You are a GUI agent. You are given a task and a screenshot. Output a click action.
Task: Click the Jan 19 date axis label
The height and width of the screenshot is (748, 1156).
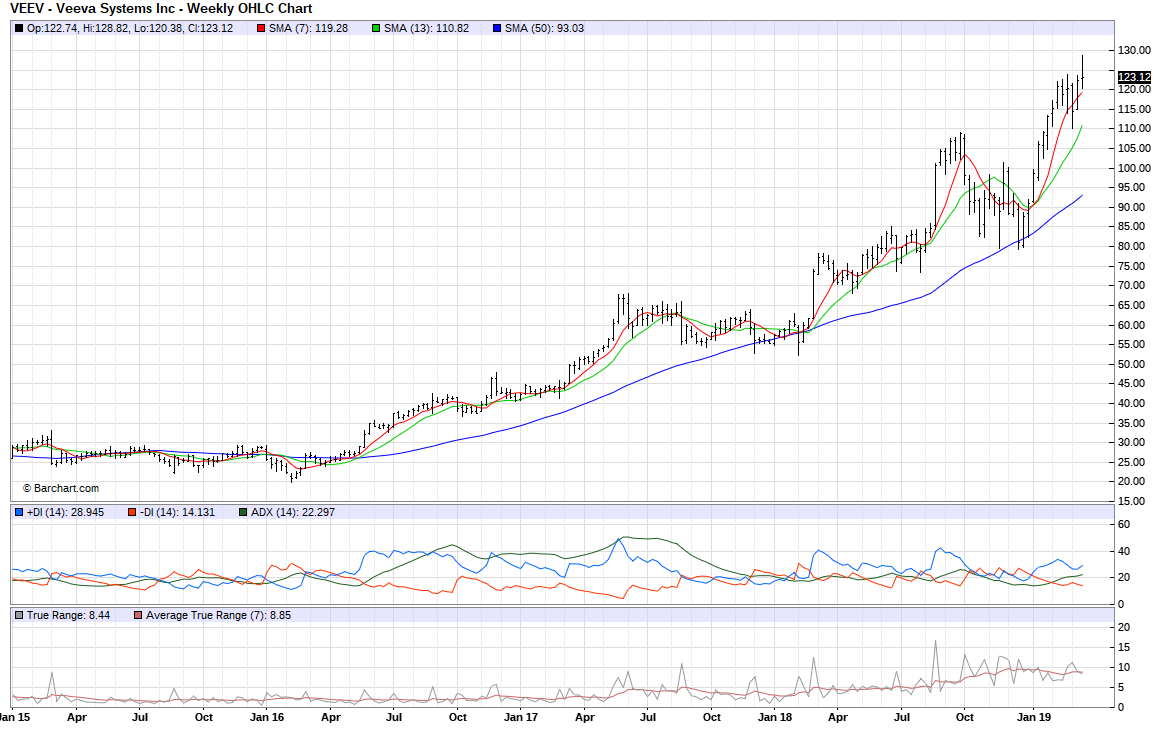(1034, 717)
